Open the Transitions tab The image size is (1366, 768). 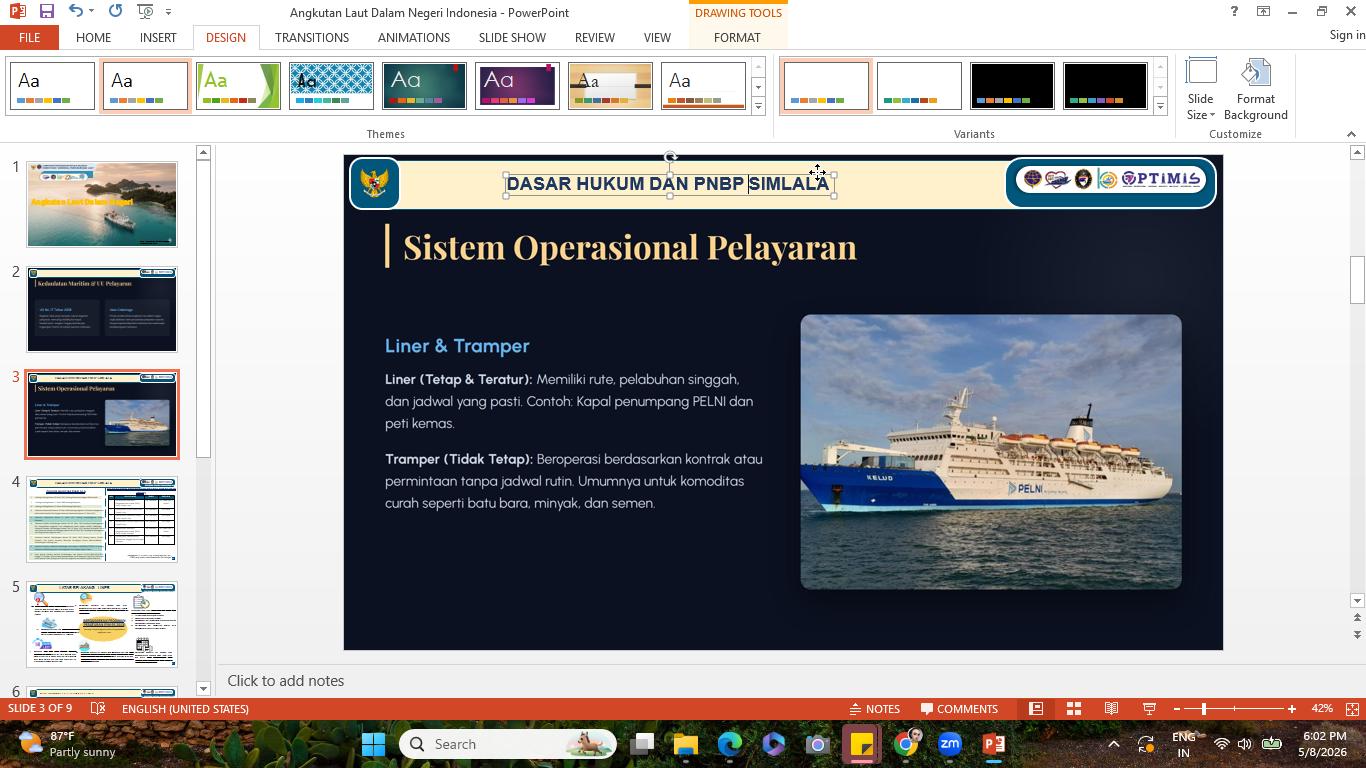312,37
